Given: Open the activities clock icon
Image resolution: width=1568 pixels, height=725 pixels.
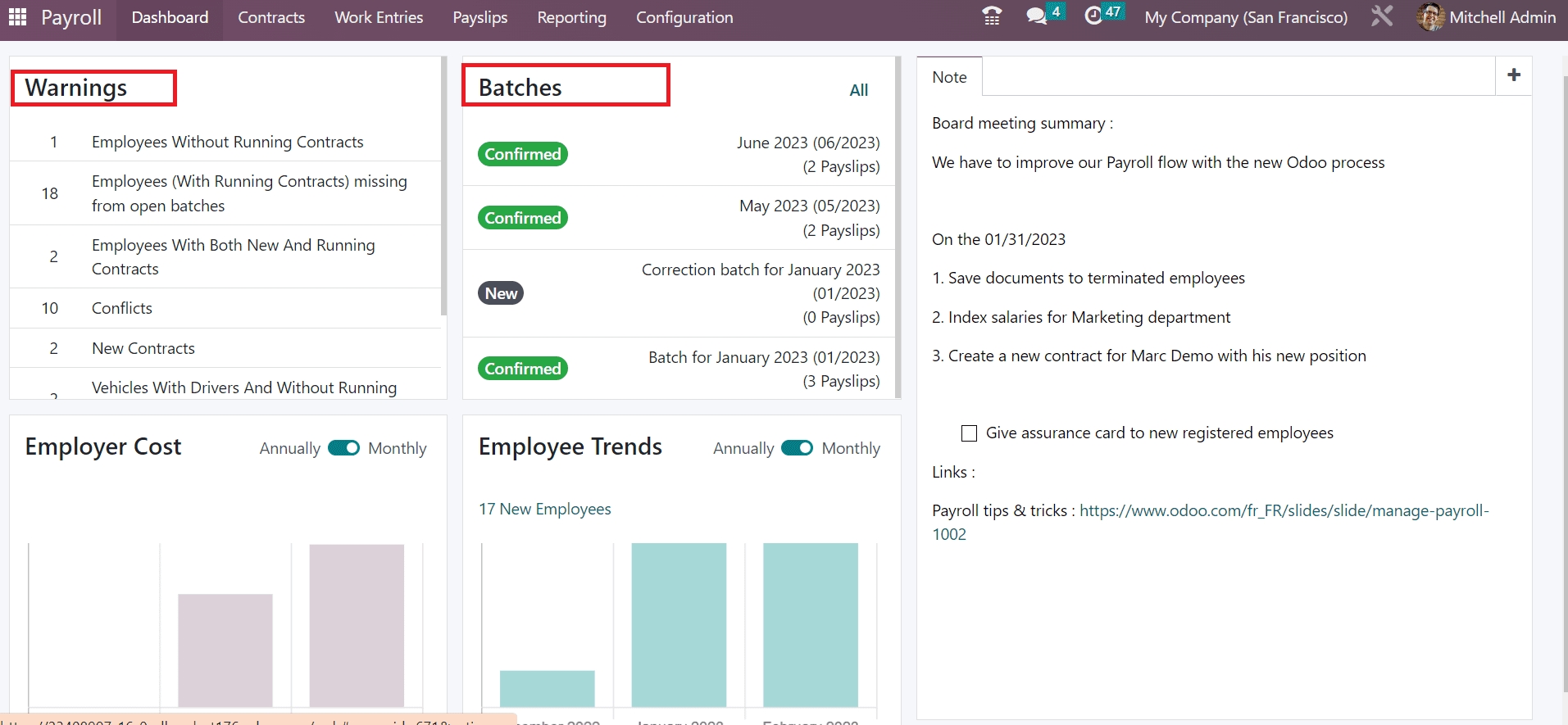Looking at the screenshot, I should click(x=1093, y=16).
